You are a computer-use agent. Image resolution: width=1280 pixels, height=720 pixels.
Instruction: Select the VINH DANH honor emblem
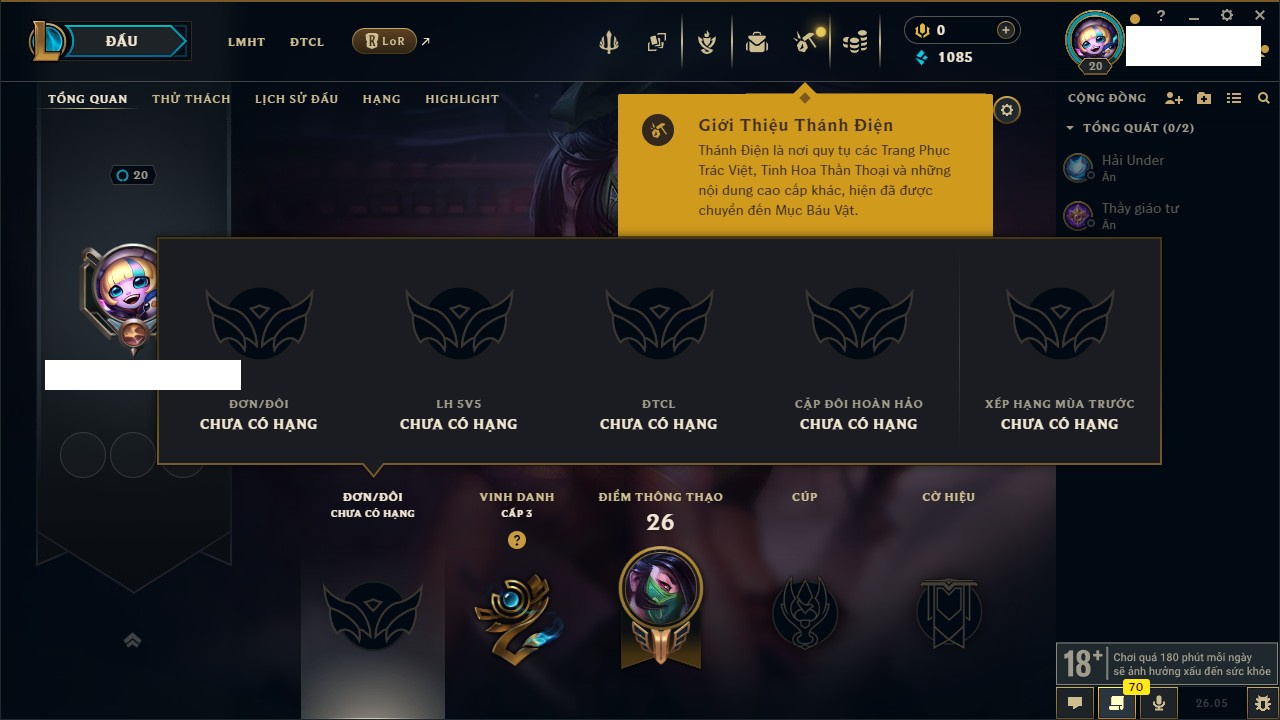pos(517,612)
